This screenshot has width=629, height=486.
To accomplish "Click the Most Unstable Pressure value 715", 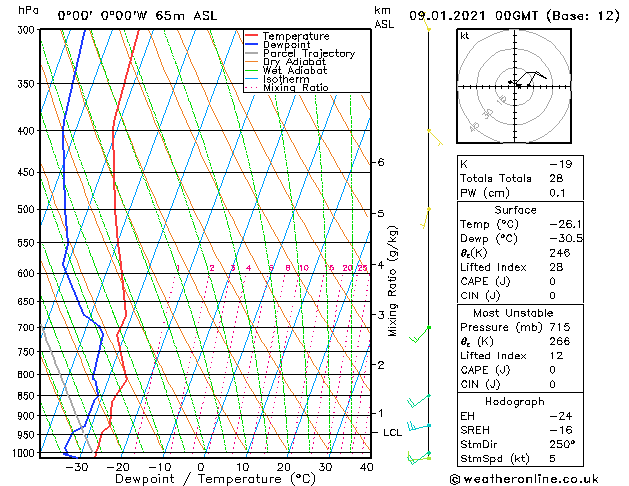I will click(x=560, y=327).
